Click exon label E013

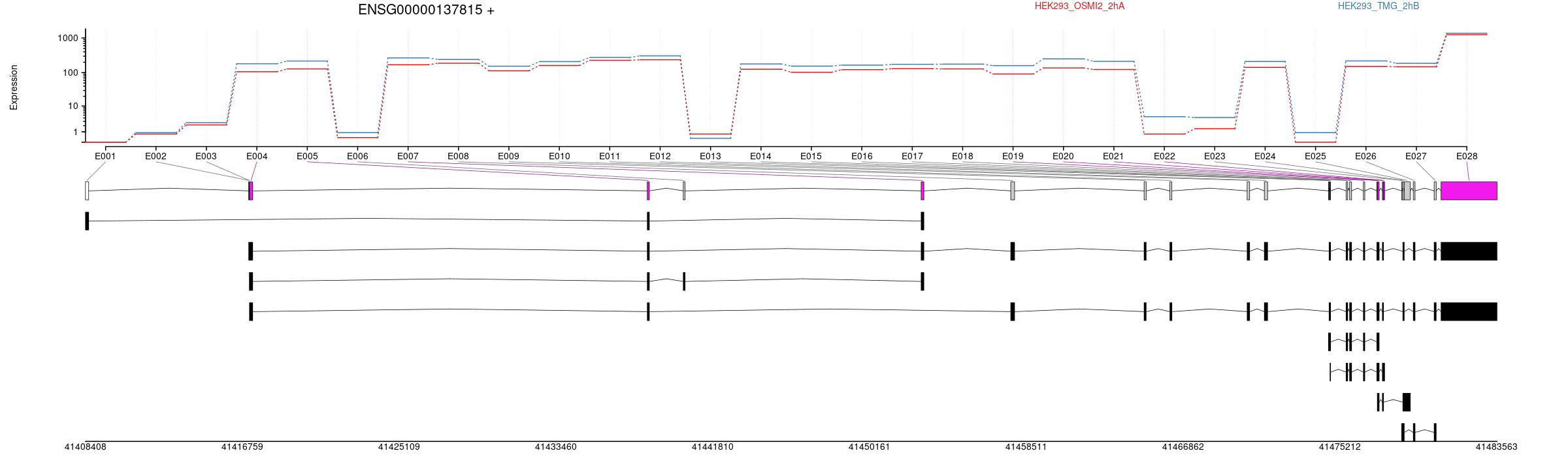pos(710,156)
